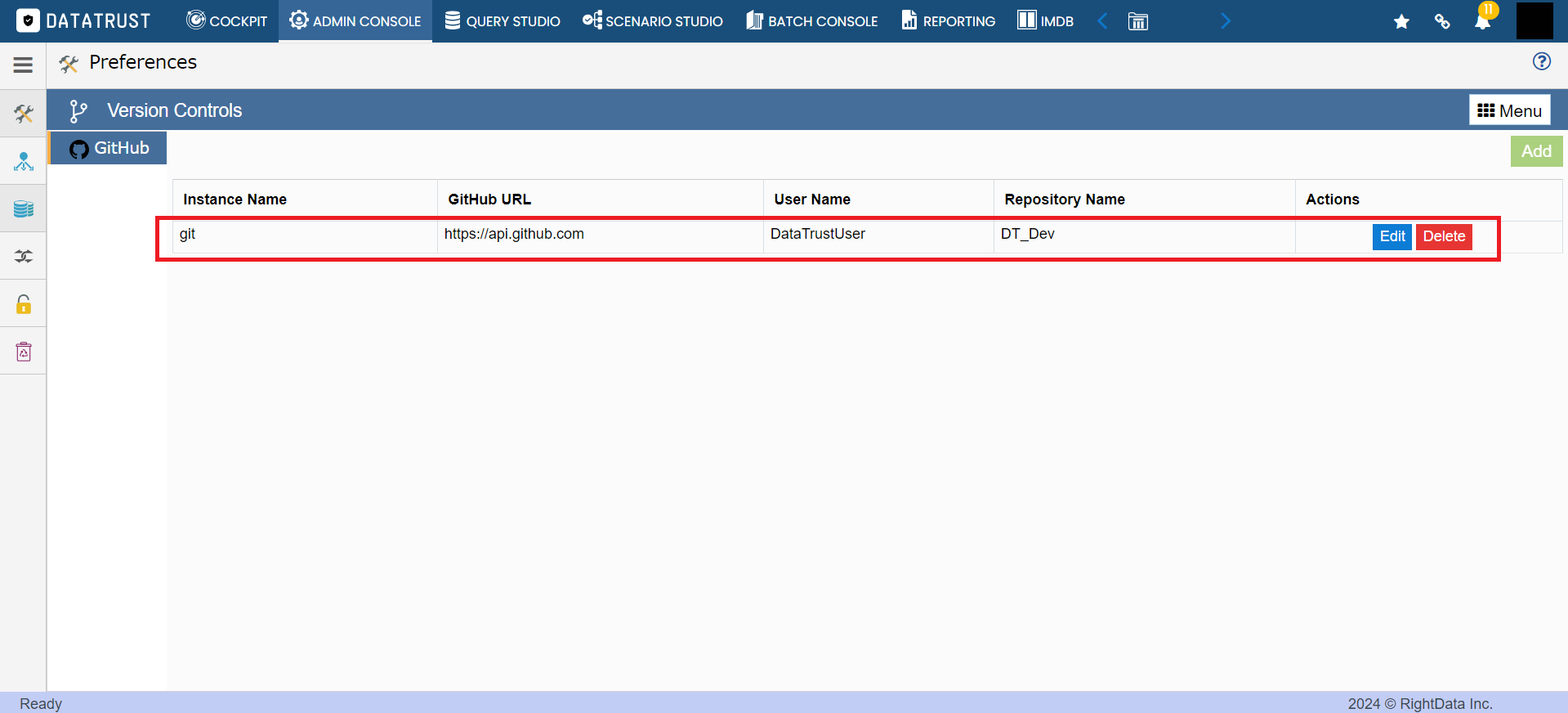Select the tools preferences sidebar icon
The height and width of the screenshot is (713, 1568).
[23, 113]
